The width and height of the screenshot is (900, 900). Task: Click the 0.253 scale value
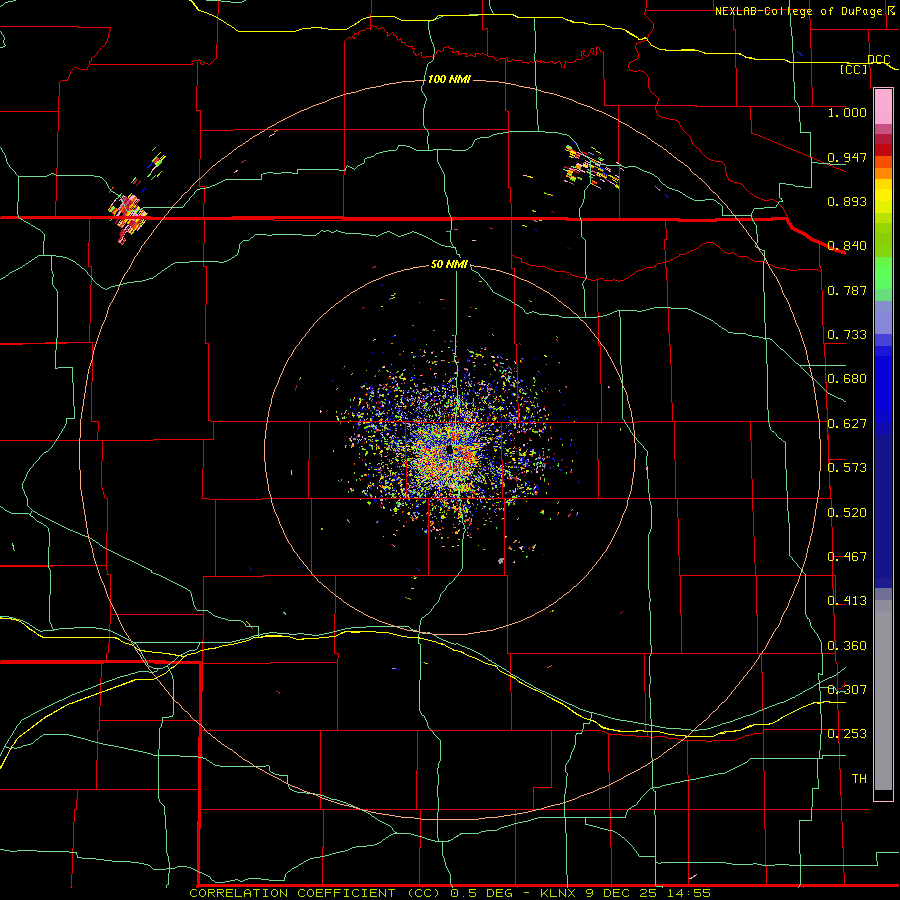[x=847, y=734]
